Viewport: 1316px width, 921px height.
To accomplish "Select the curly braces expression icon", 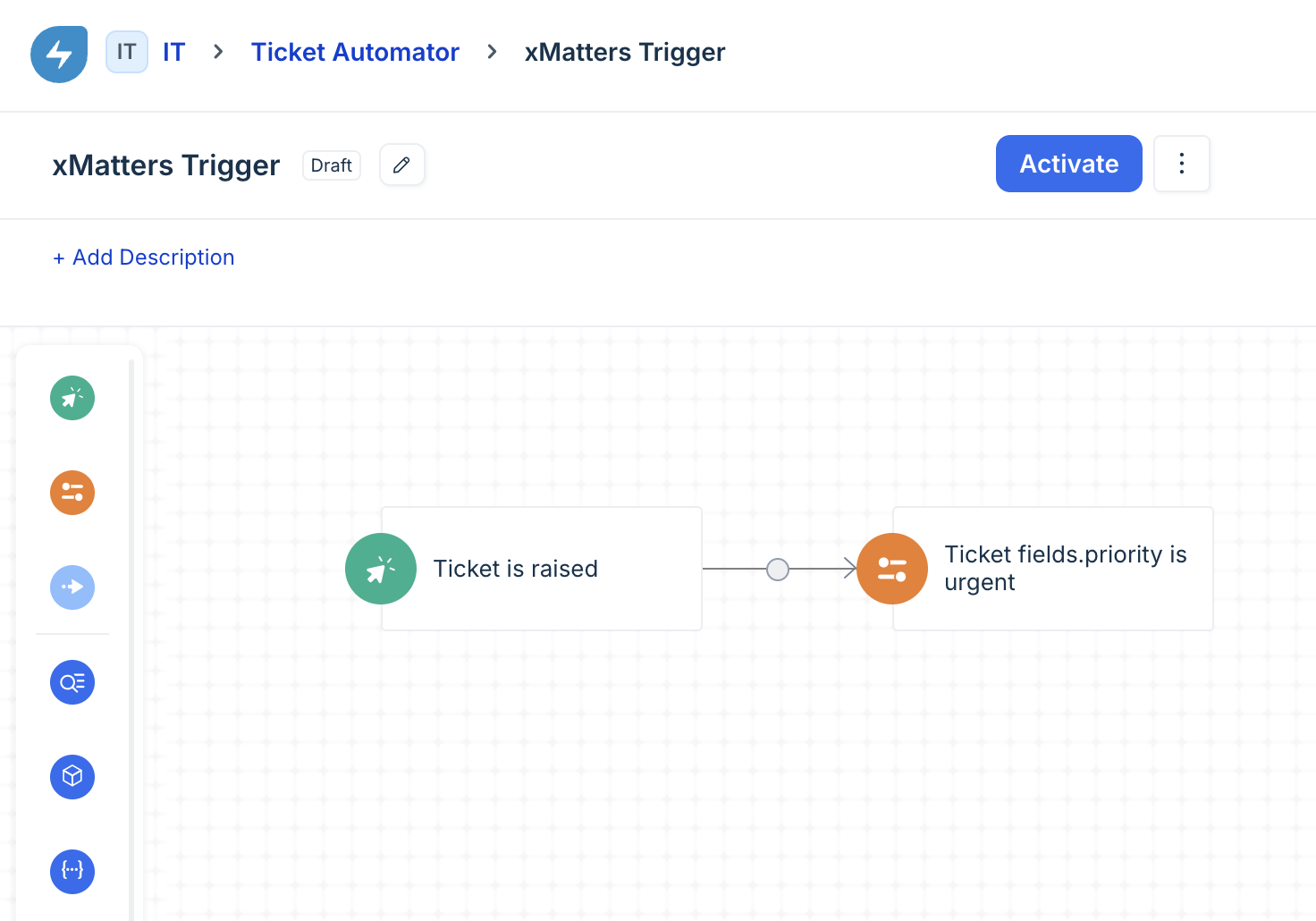I will tap(72, 871).
